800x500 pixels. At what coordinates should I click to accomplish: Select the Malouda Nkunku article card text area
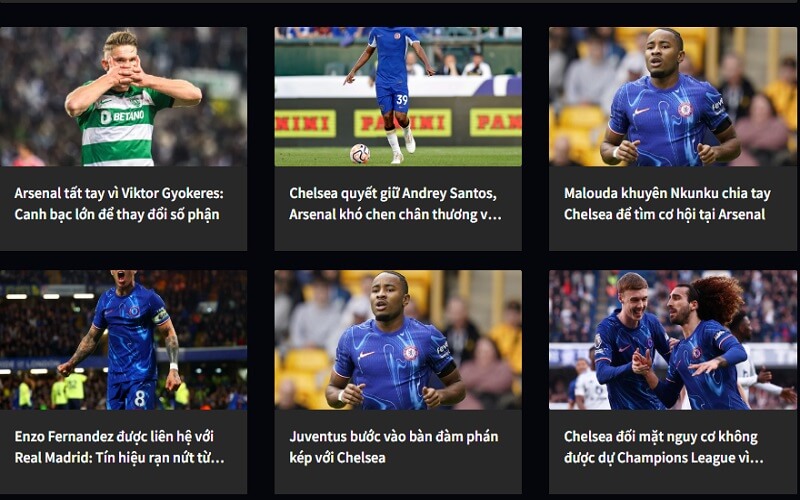tap(673, 208)
